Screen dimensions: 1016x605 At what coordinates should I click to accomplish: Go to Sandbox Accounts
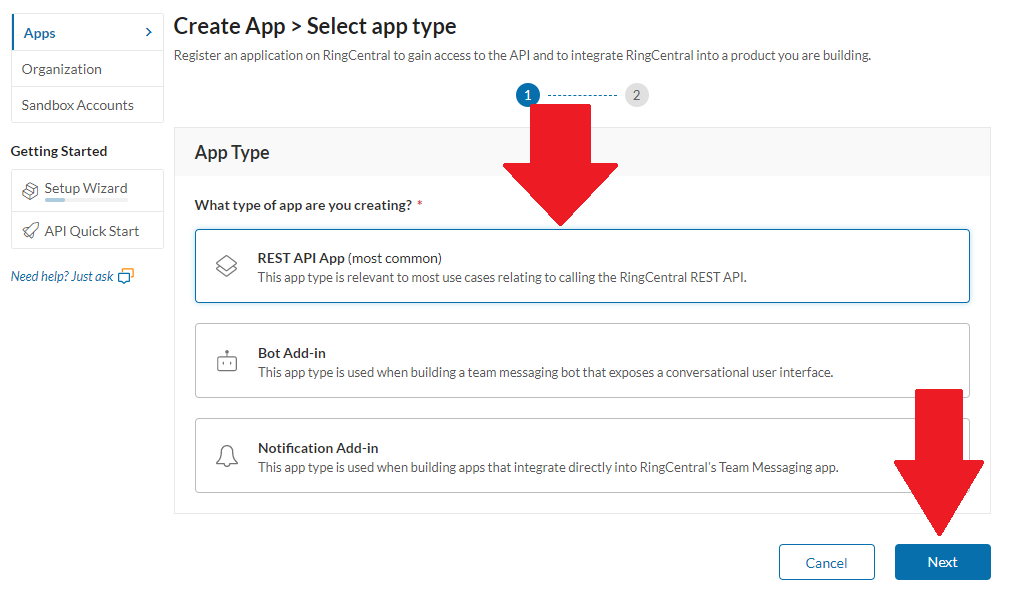pos(87,105)
